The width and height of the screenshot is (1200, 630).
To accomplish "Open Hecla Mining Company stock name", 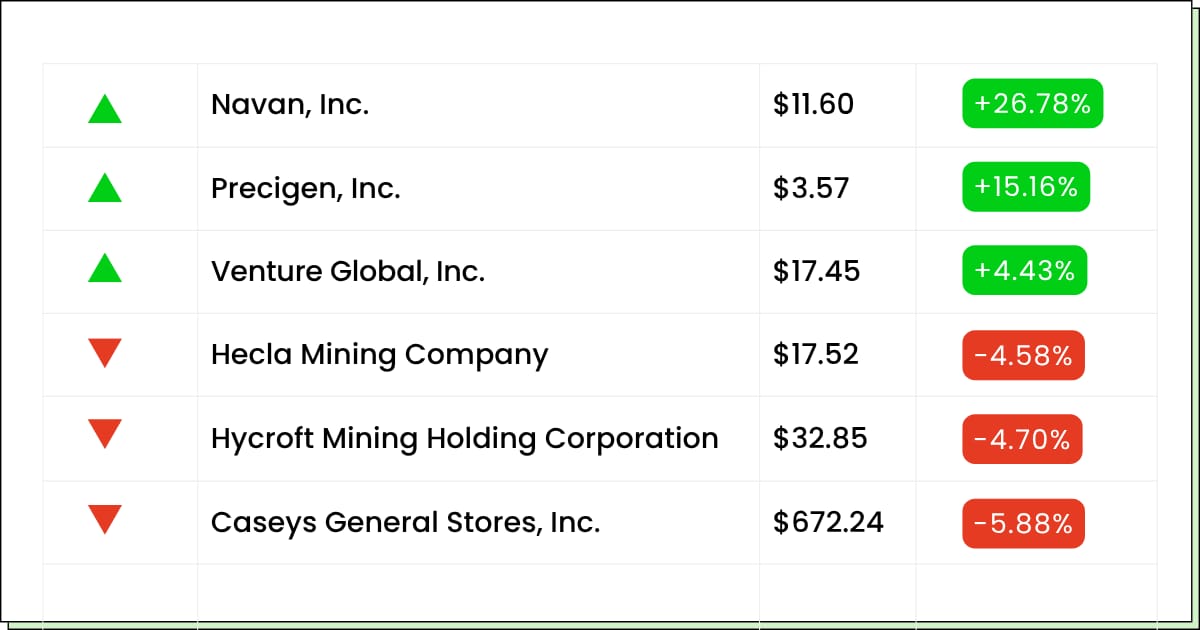I will tap(380, 355).
